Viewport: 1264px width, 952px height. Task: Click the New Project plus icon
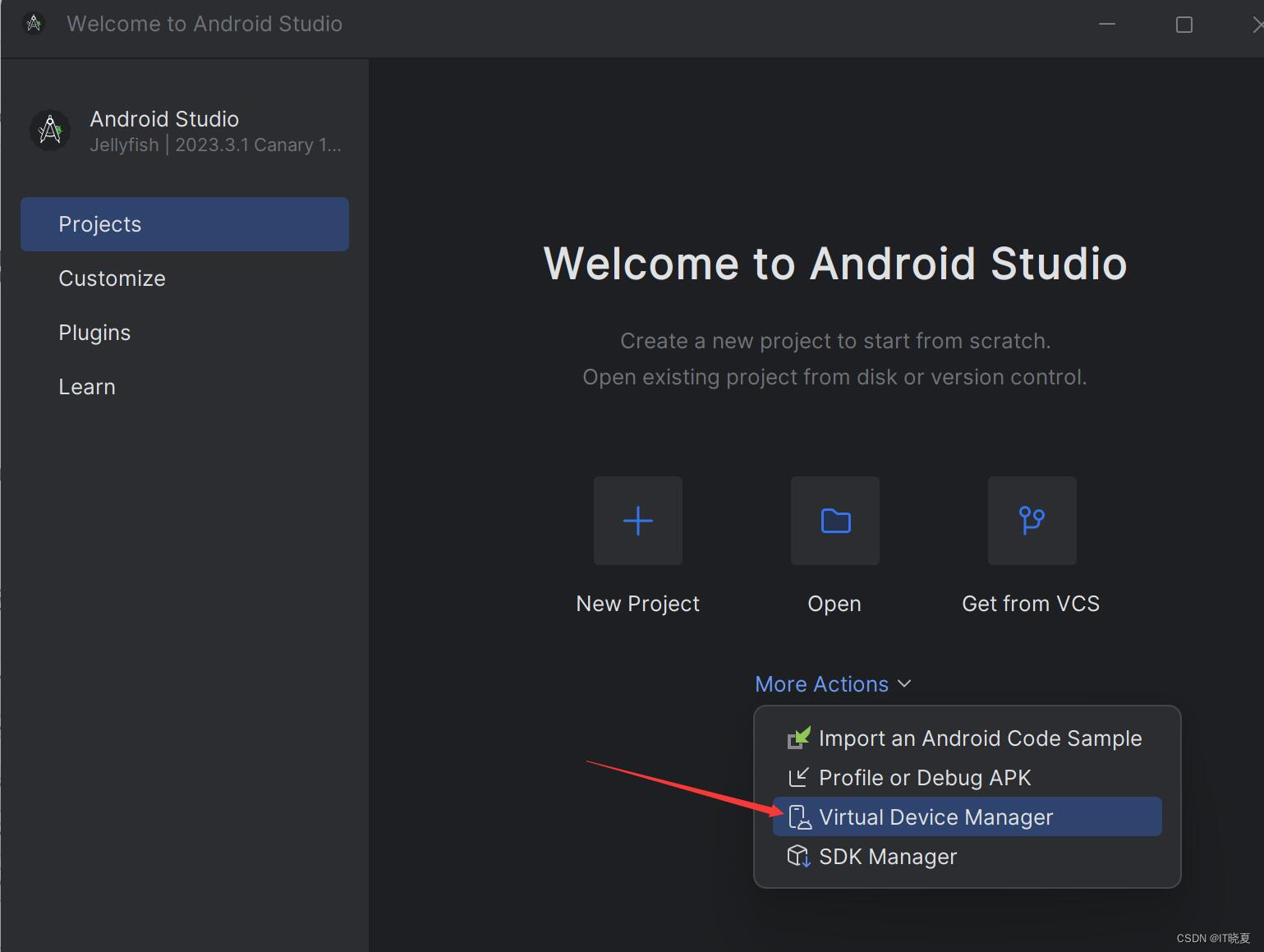click(638, 521)
